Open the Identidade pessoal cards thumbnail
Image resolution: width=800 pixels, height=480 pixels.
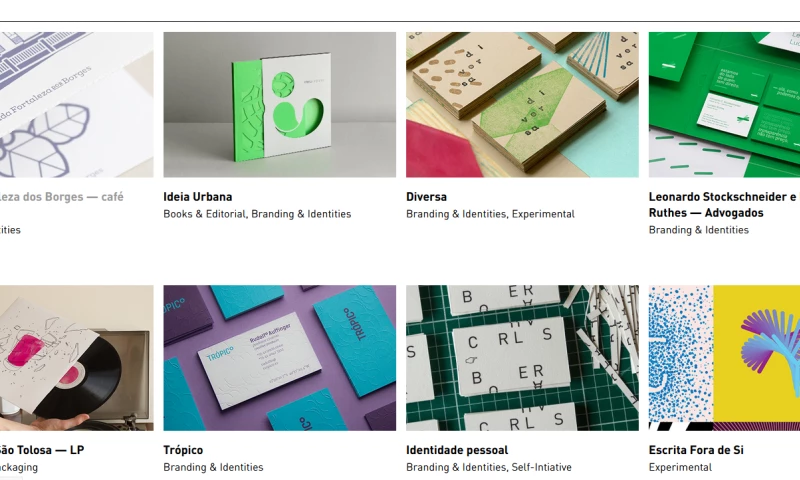click(x=522, y=358)
